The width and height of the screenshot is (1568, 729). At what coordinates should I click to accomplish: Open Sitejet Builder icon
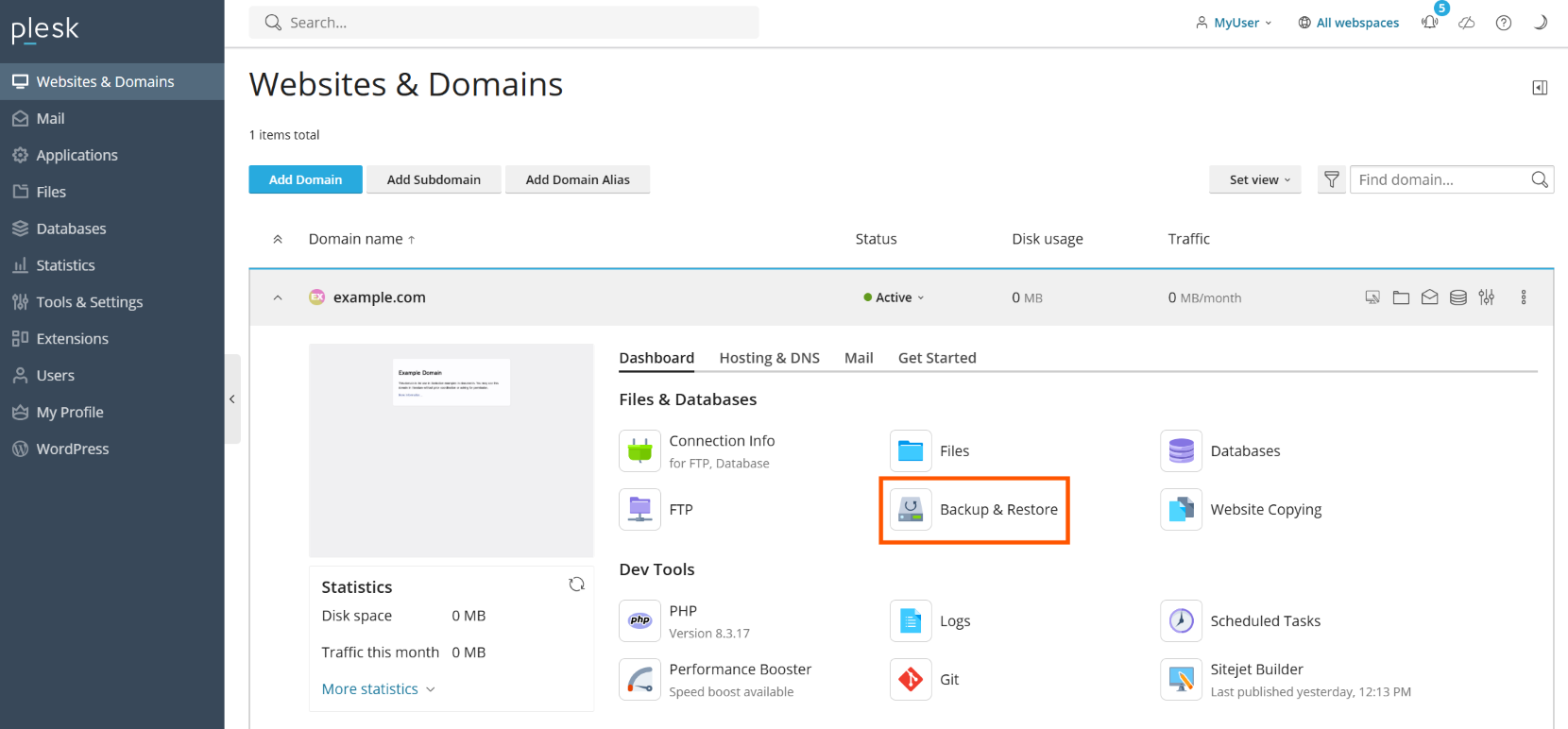[x=1181, y=679]
